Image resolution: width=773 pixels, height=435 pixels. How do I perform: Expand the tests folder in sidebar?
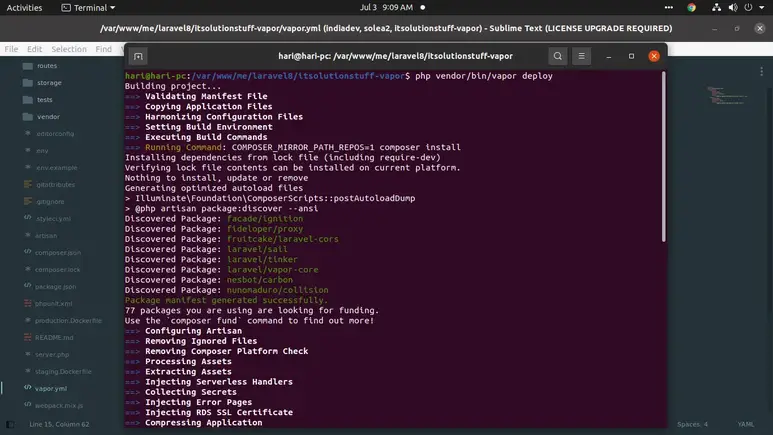pyautogui.click(x=44, y=100)
